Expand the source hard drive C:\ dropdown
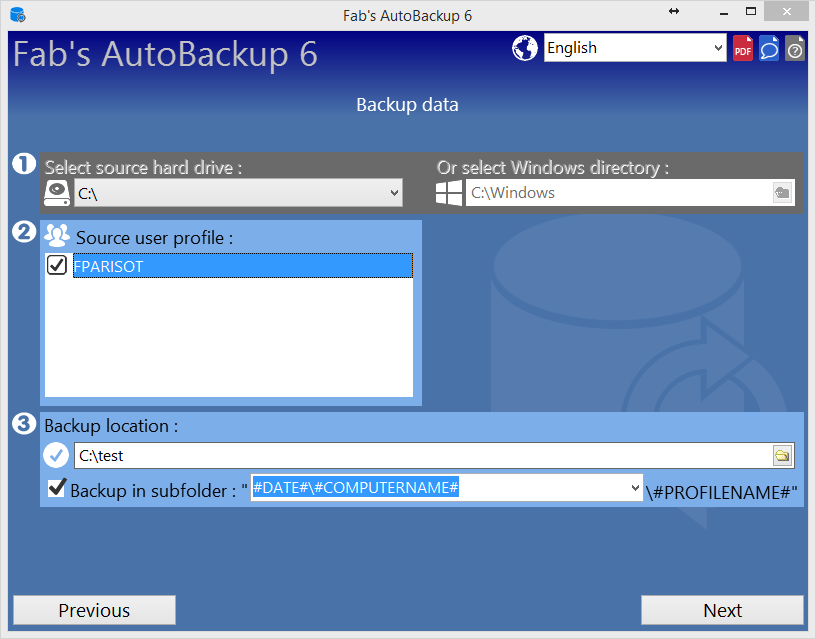The width and height of the screenshot is (816, 639). (x=392, y=193)
